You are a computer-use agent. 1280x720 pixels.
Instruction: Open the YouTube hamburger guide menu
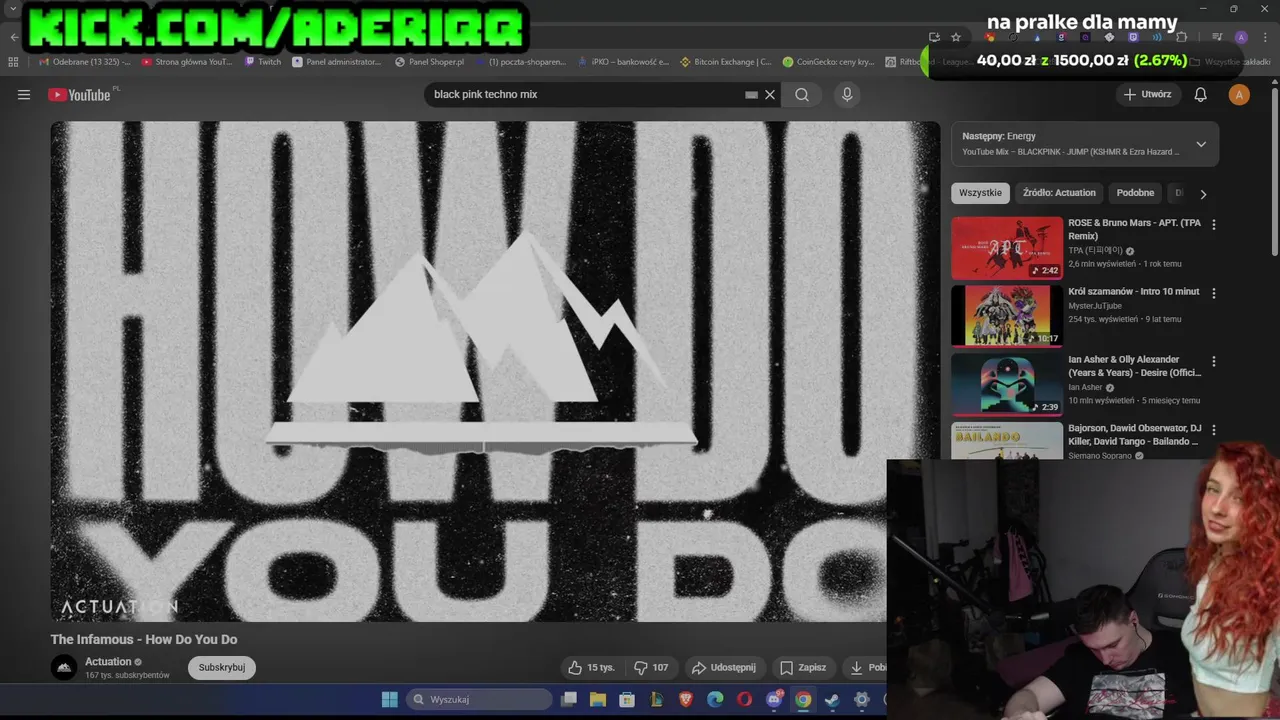click(x=24, y=95)
